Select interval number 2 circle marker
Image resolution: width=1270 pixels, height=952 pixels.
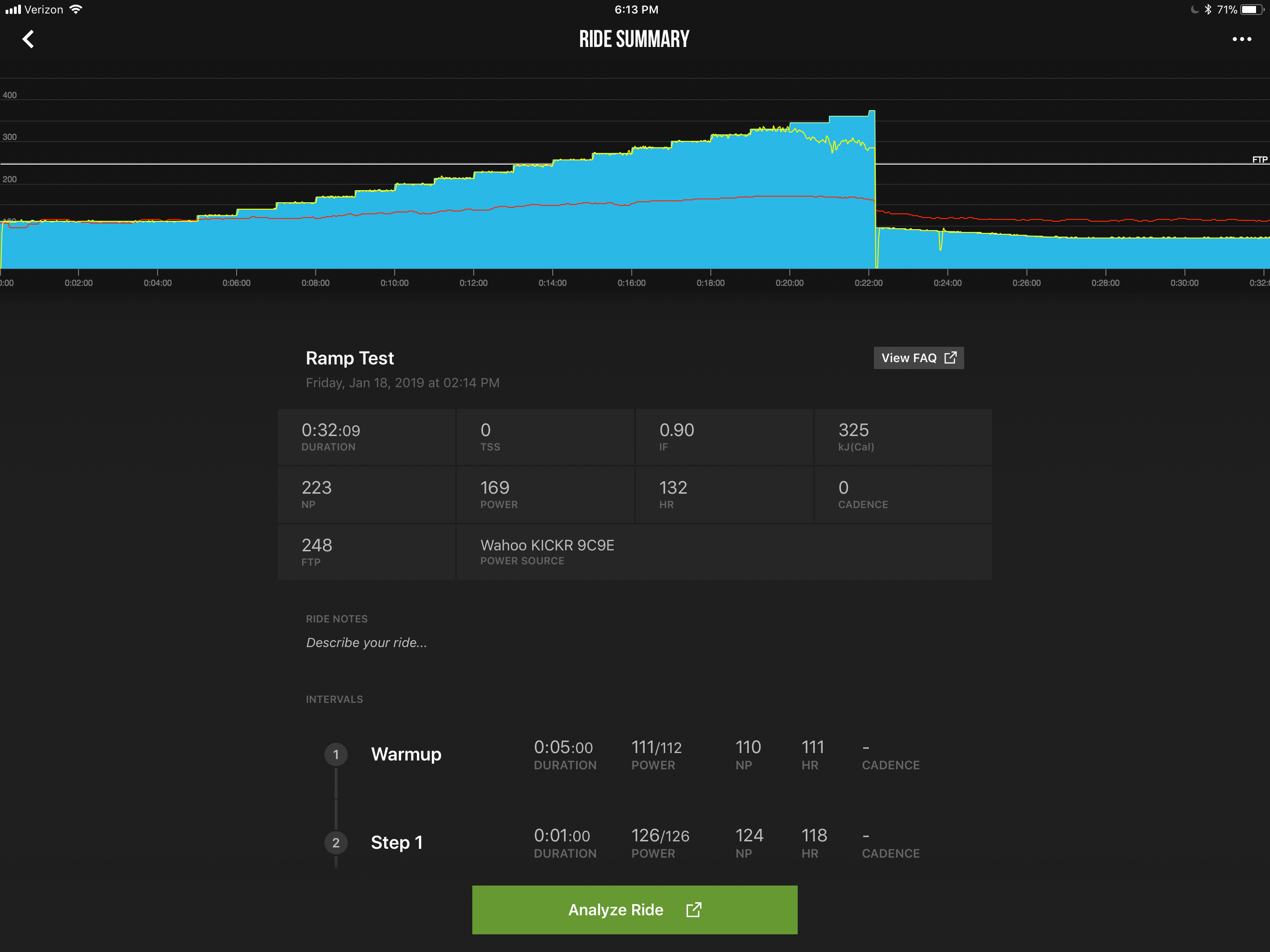click(x=336, y=843)
